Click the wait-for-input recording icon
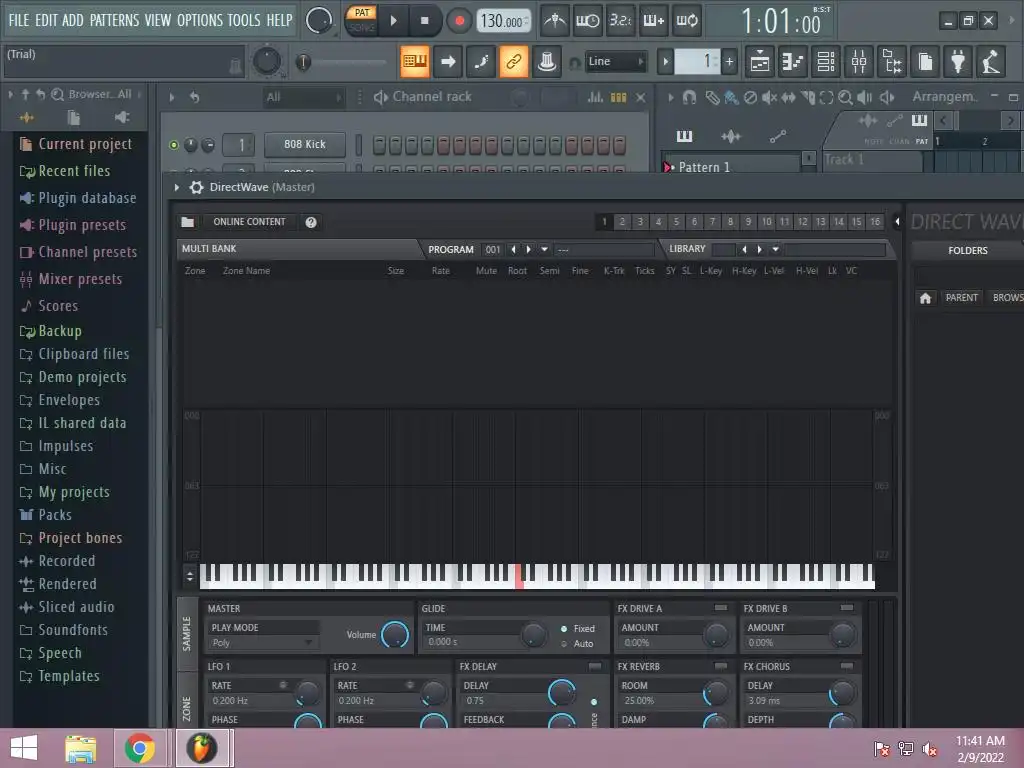 coord(587,21)
